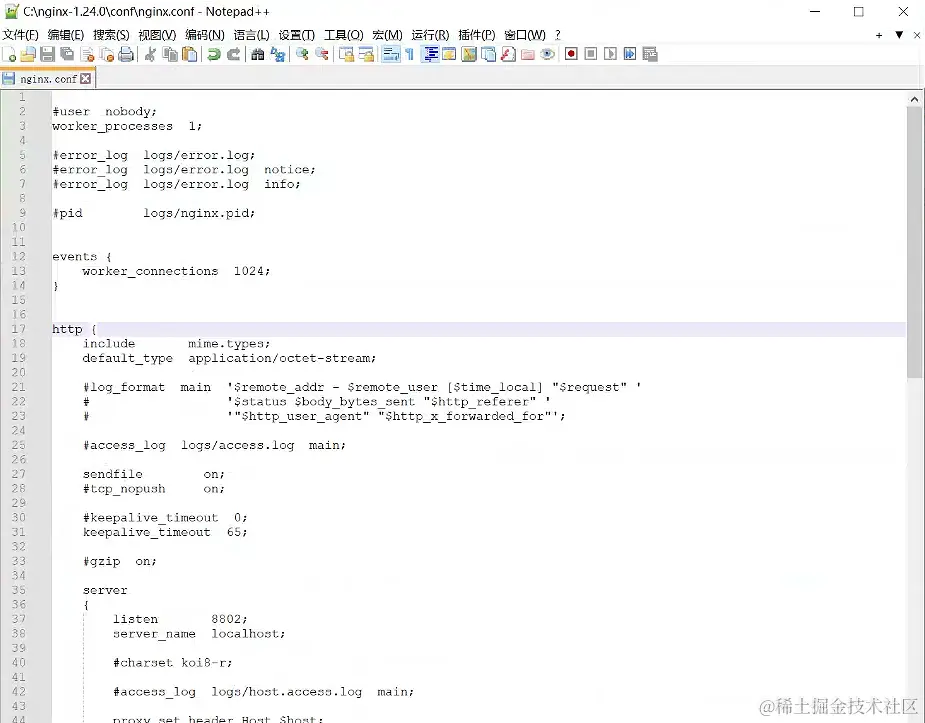The image size is (925, 723).
Task: Open the Function List panel icon
Action: click(508, 54)
